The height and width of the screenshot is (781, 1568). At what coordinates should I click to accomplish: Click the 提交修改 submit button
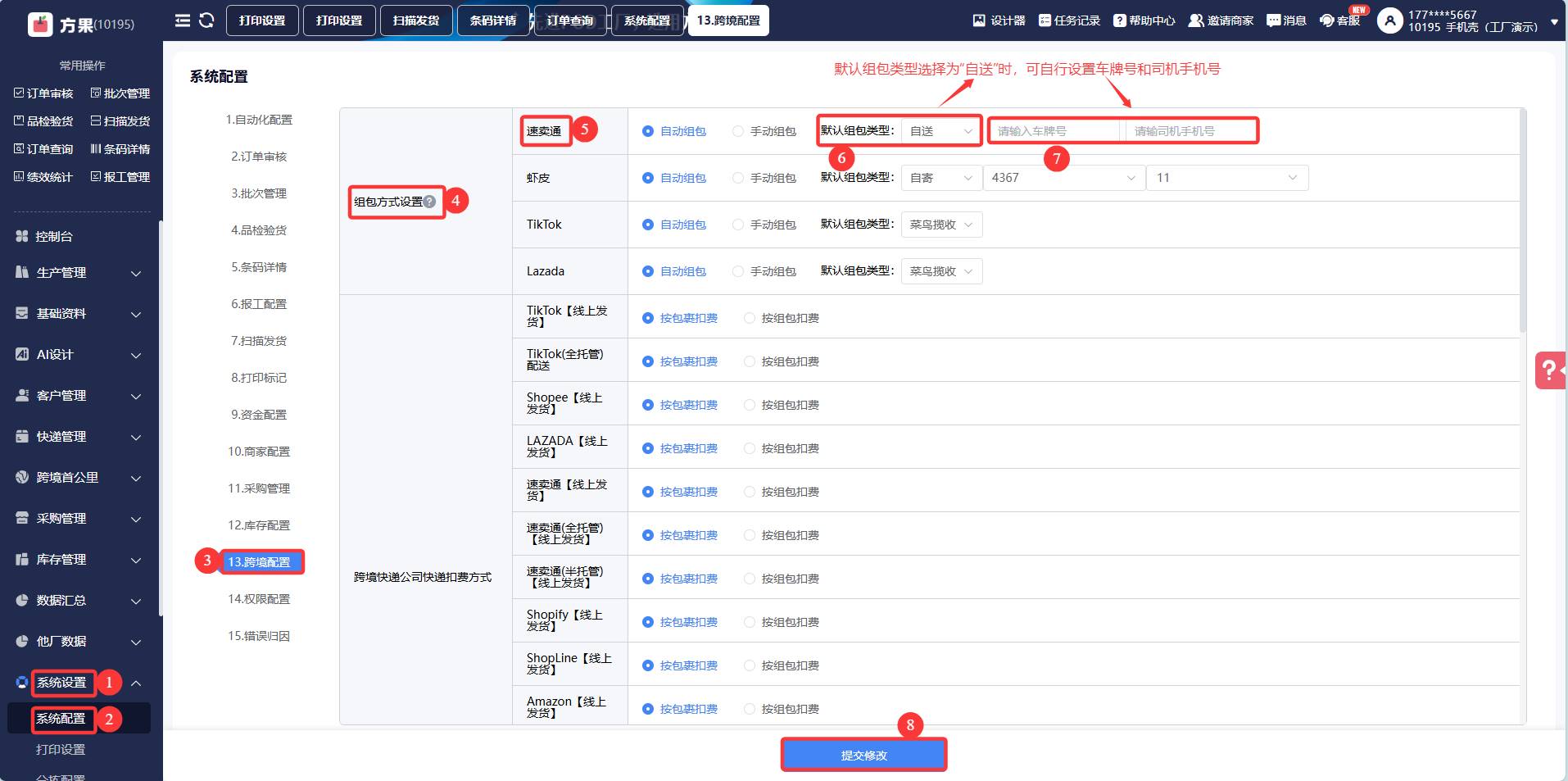tap(863, 755)
